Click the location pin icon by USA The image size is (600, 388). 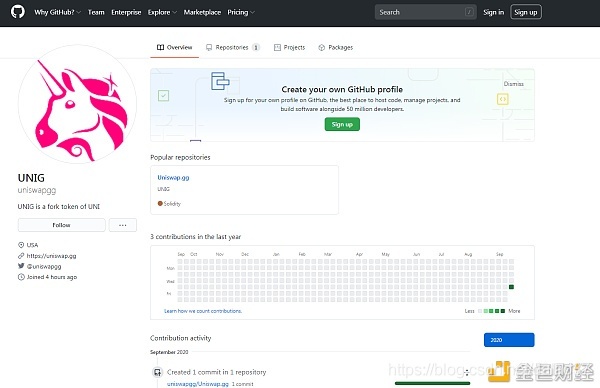pos(21,245)
